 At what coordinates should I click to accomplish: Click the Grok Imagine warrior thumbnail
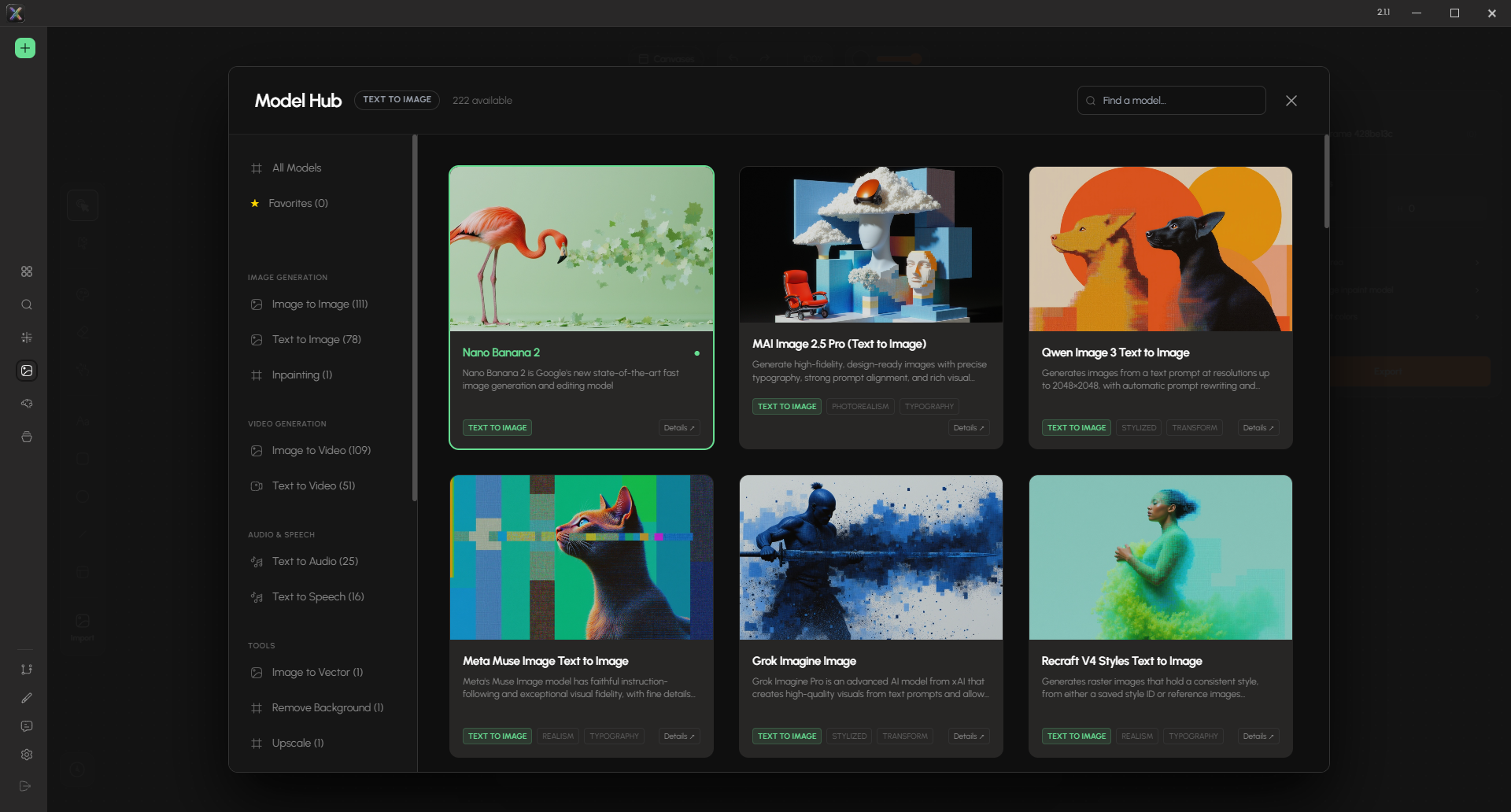(871, 557)
